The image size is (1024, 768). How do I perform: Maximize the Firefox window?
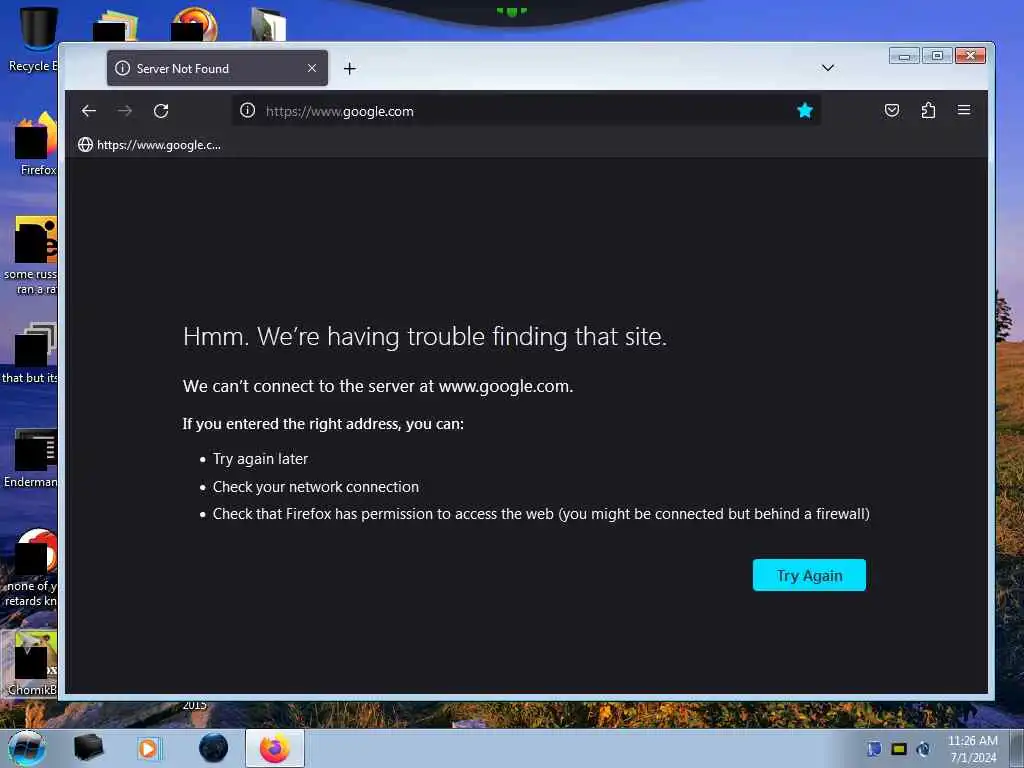pos(937,56)
